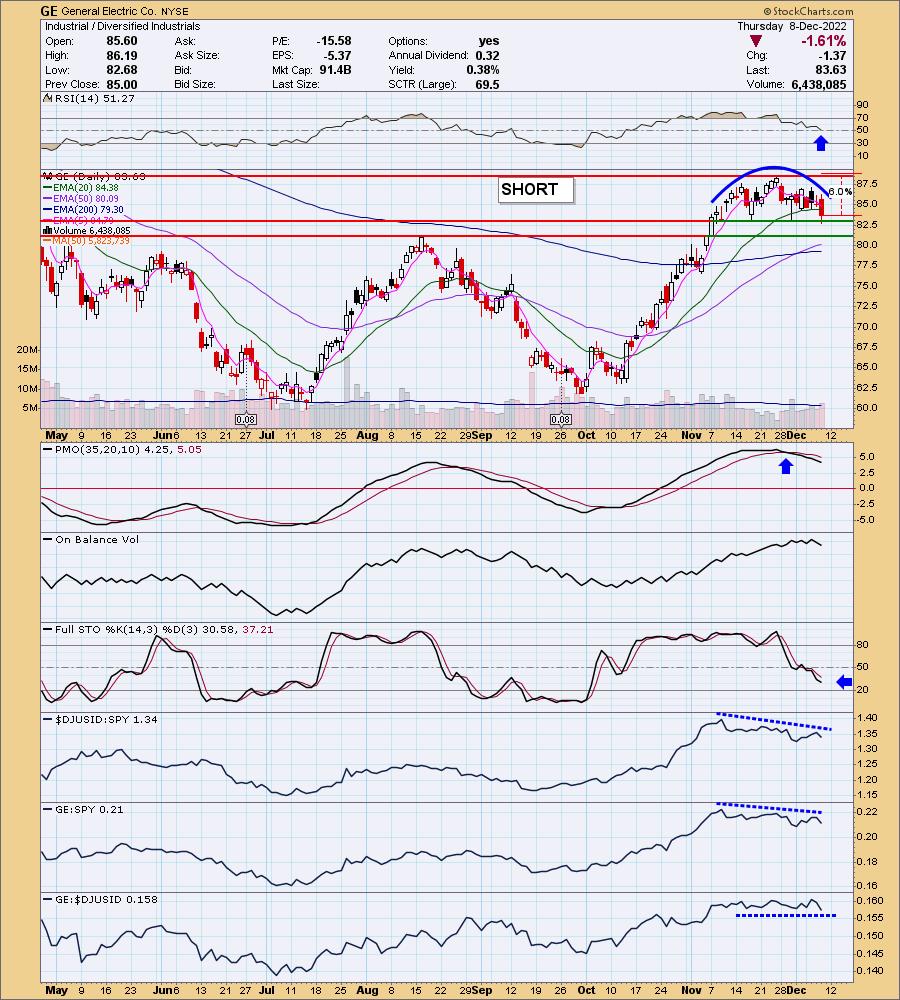Click the Open price value 85.60

pyautogui.click(x=121, y=41)
